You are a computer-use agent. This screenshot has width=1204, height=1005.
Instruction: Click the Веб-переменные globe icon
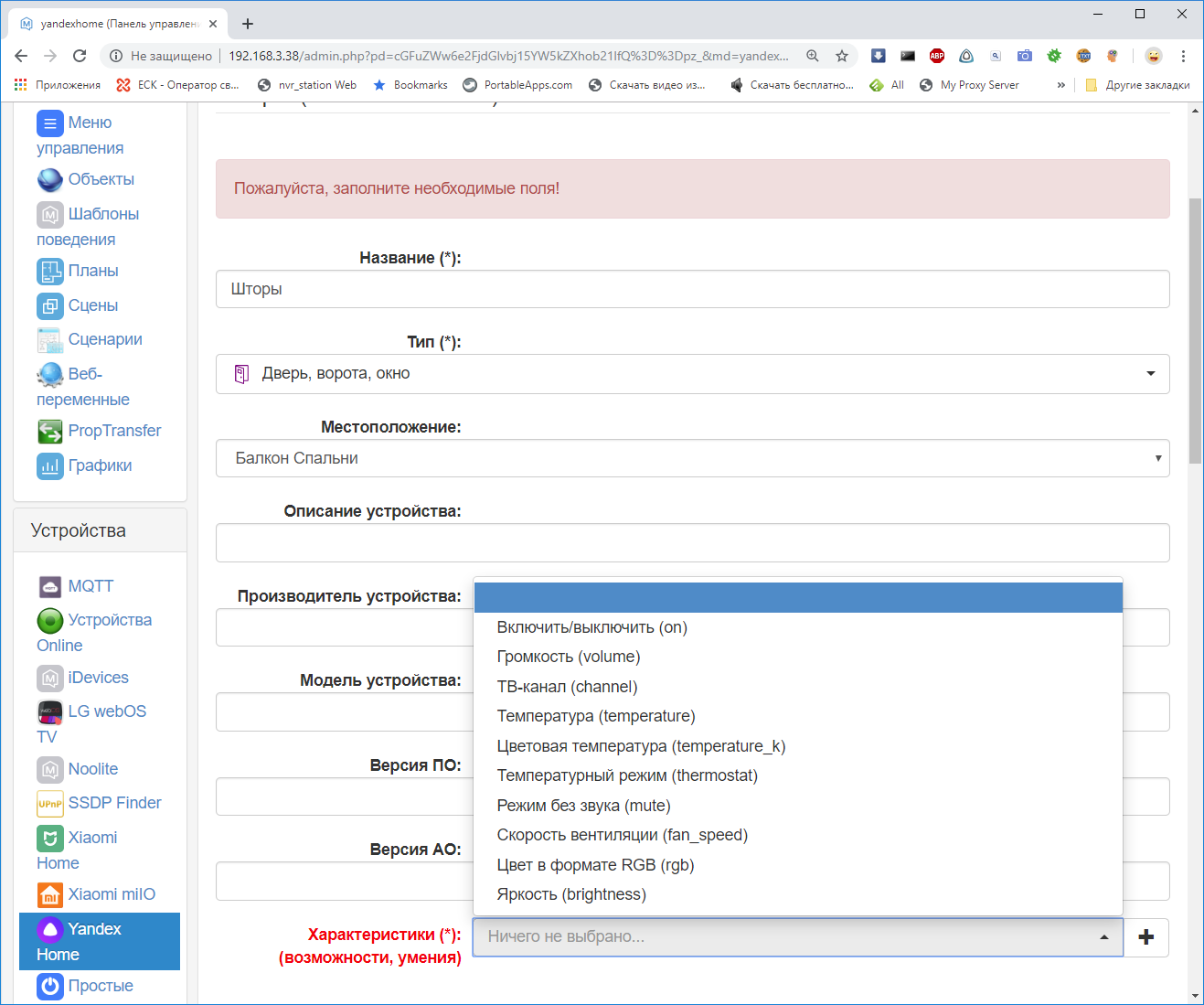[50, 374]
